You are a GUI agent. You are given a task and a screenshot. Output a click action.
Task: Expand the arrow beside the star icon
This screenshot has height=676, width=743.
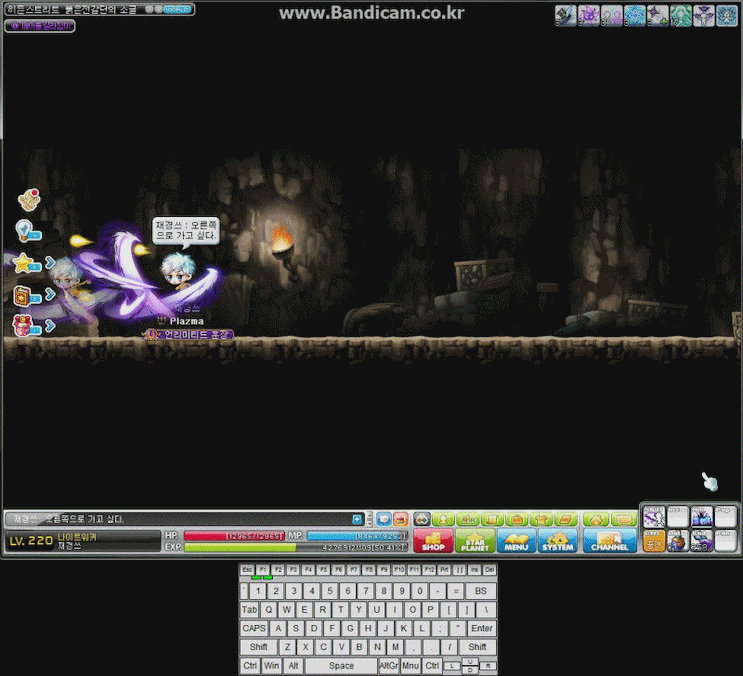tap(50, 263)
